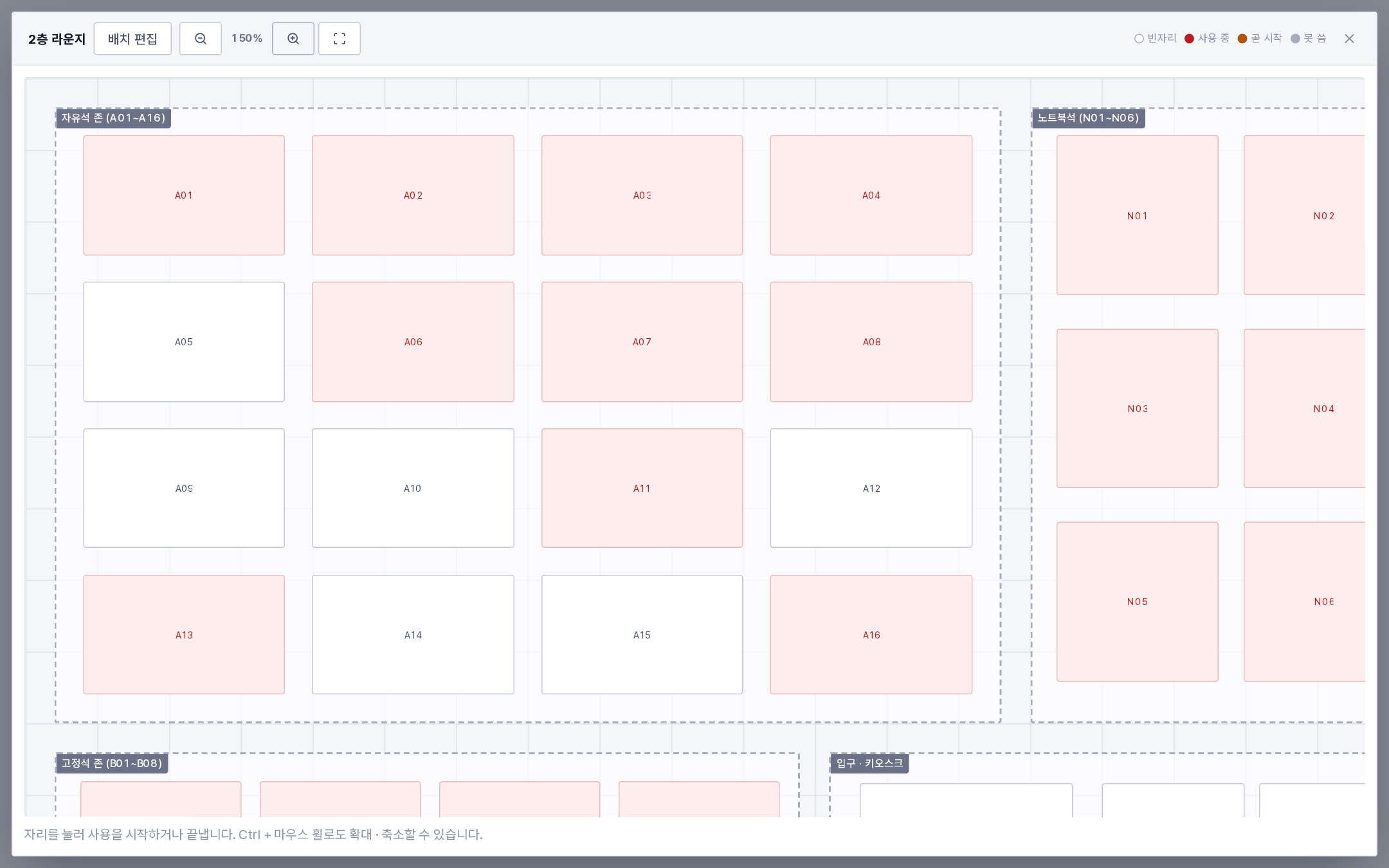
Task: Click the 빈자리 legend entry
Action: click(1156, 39)
